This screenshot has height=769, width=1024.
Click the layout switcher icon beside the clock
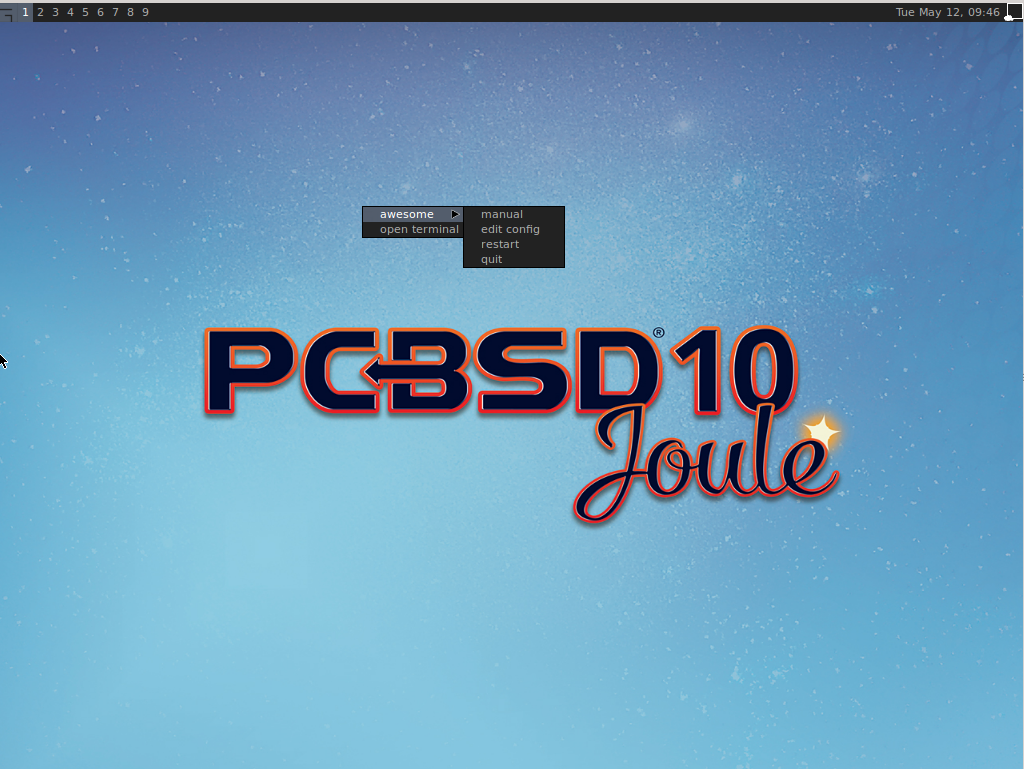tap(1014, 12)
